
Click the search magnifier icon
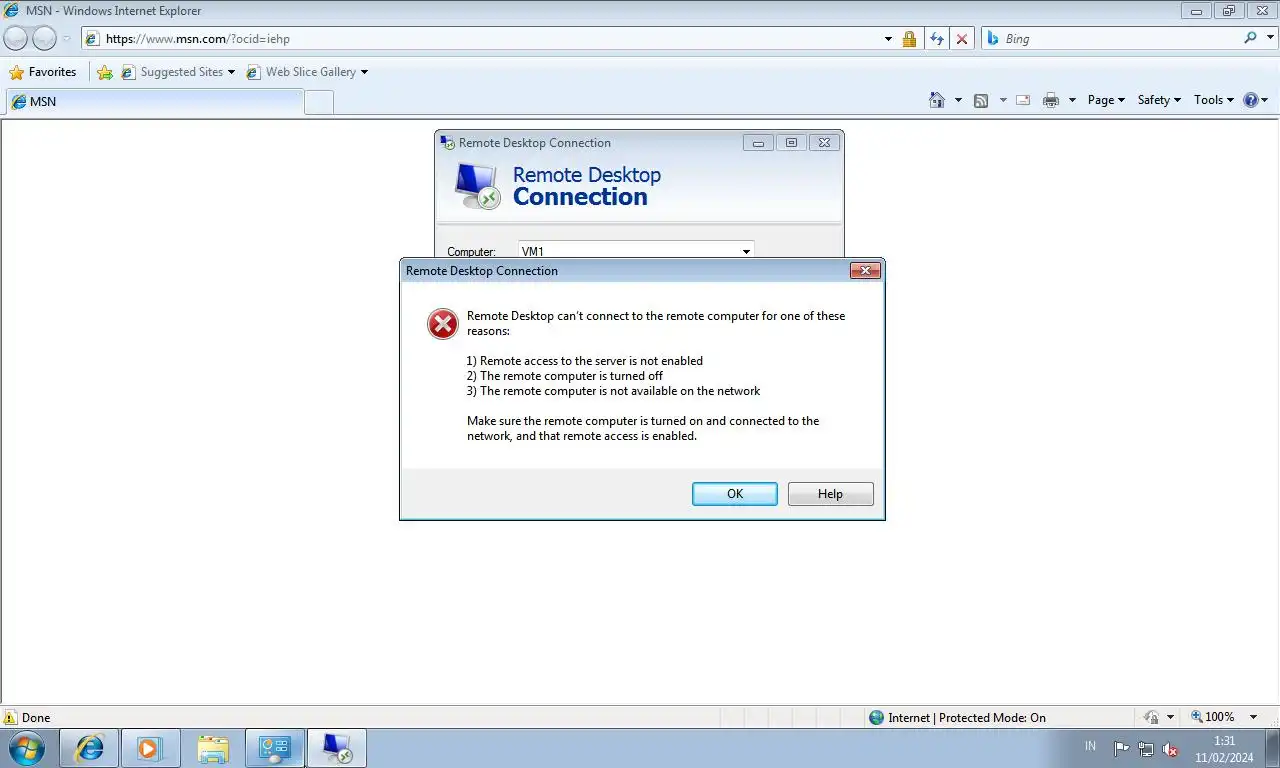click(x=1250, y=38)
